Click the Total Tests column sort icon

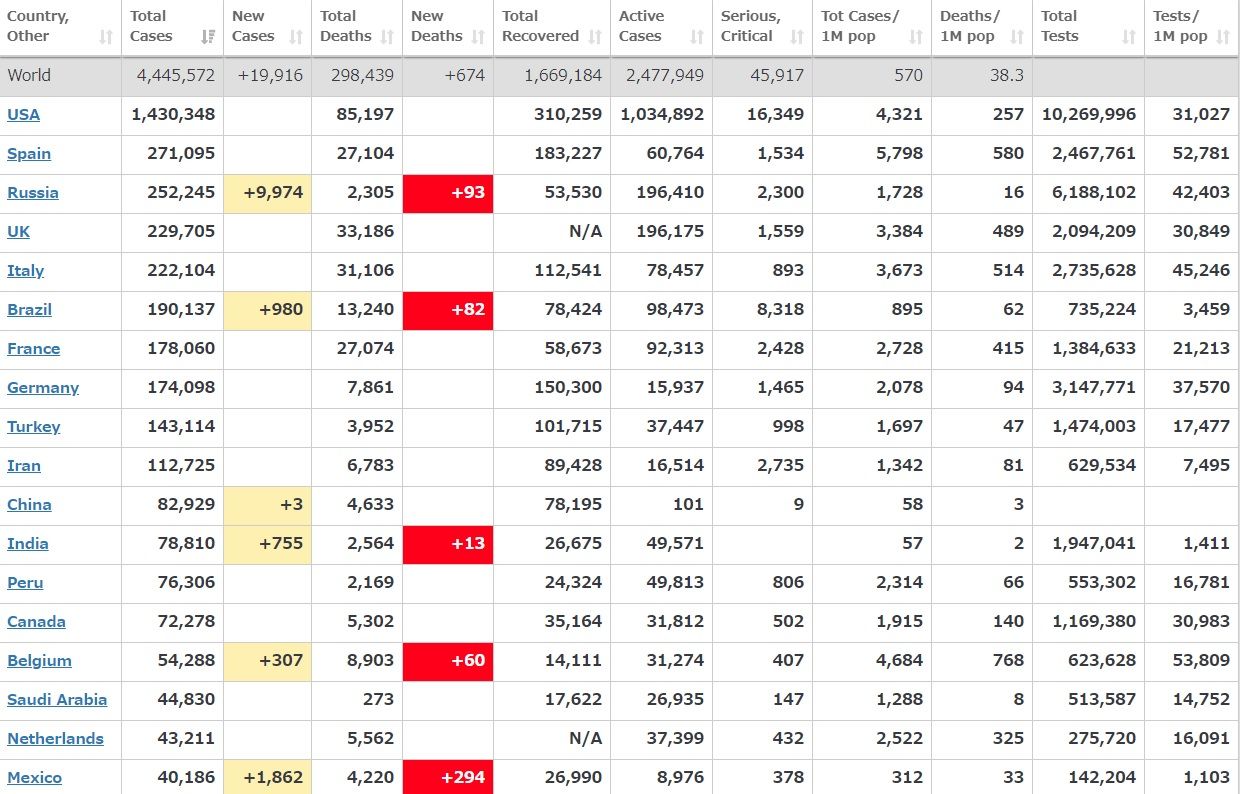pyautogui.click(x=1129, y=37)
